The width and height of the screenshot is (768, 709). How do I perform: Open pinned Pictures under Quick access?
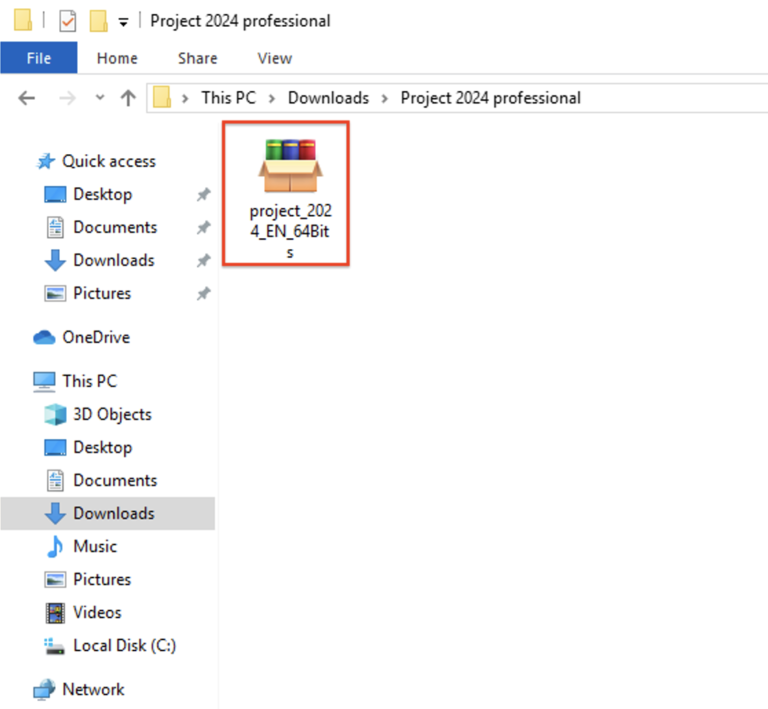(x=88, y=293)
